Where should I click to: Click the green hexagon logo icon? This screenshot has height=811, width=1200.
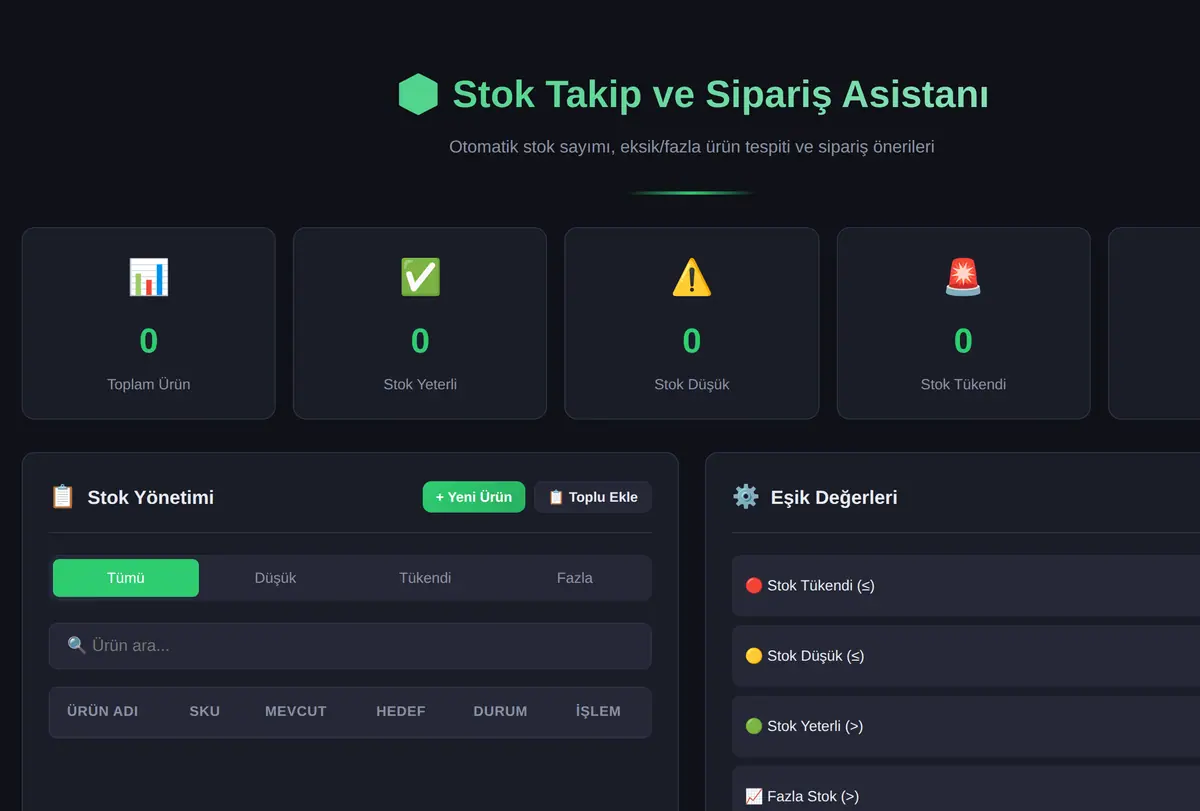[x=418, y=95]
